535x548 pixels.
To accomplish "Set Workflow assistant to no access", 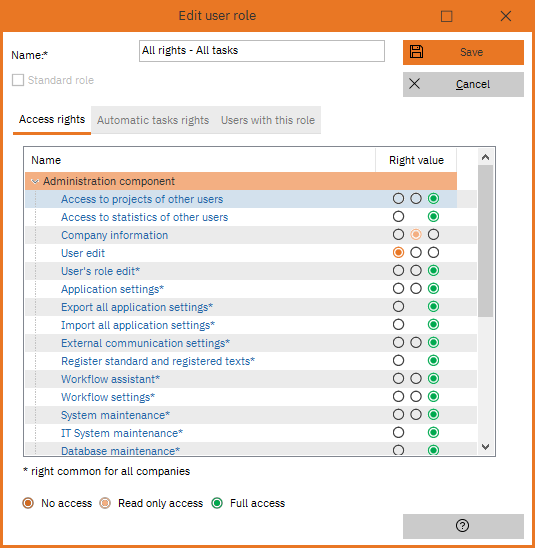I will pos(398,378).
